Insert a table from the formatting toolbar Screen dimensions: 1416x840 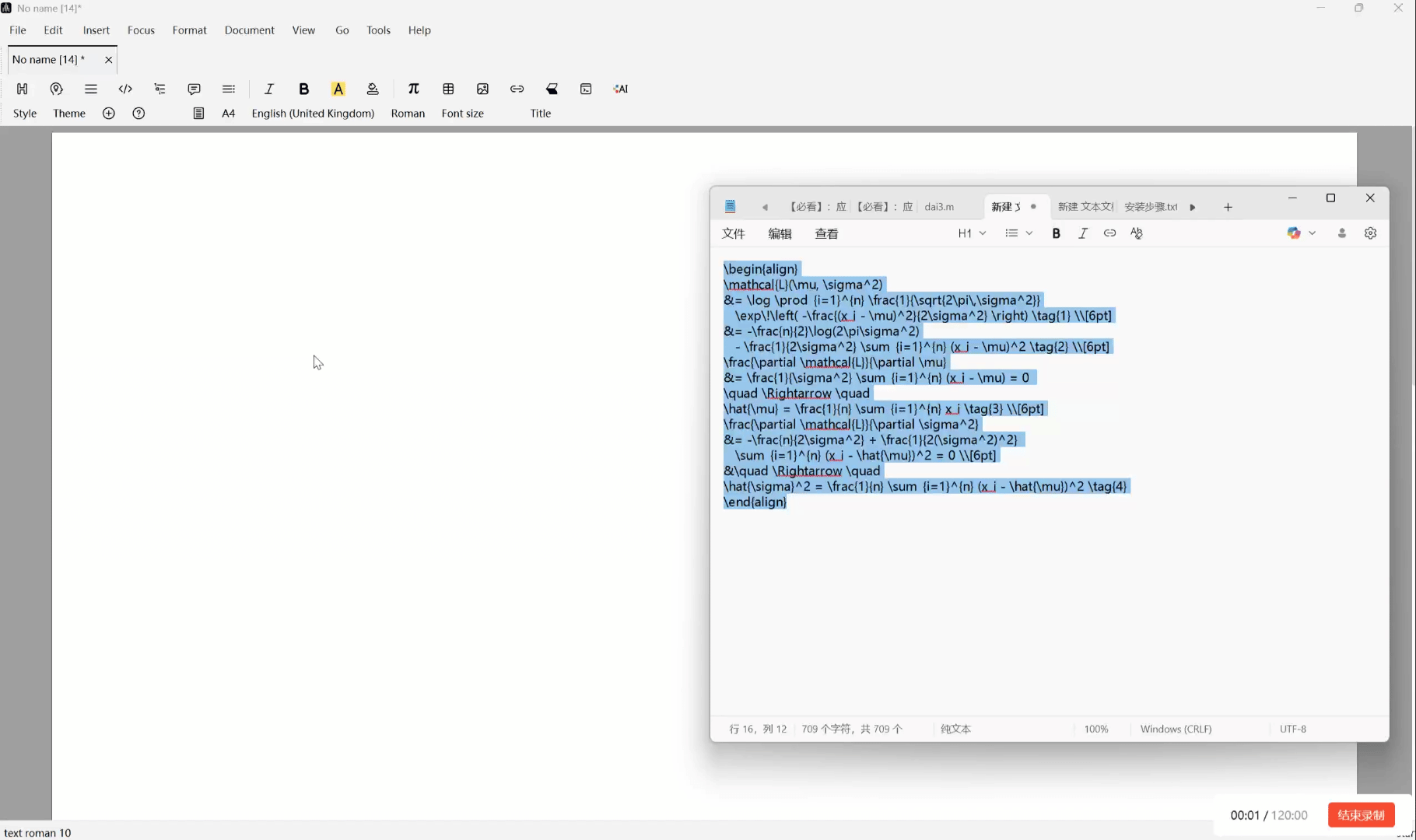coord(449,89)
